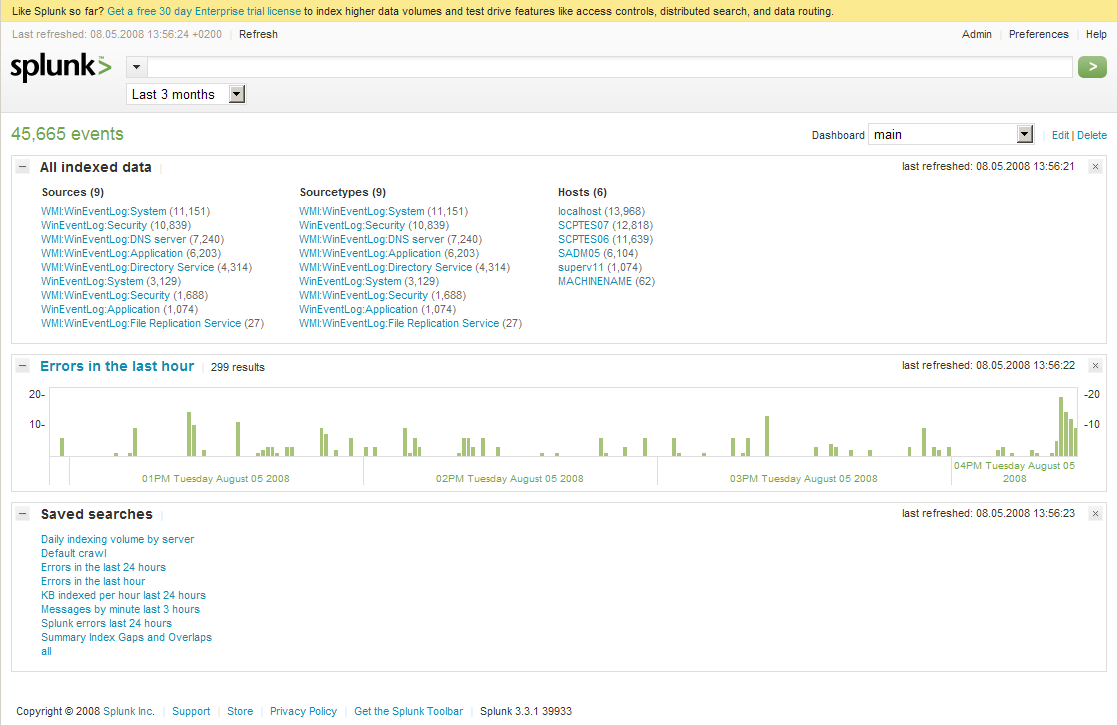
Task: Run saved search Splunk errors last 24 hours
Action: [106, 623]
